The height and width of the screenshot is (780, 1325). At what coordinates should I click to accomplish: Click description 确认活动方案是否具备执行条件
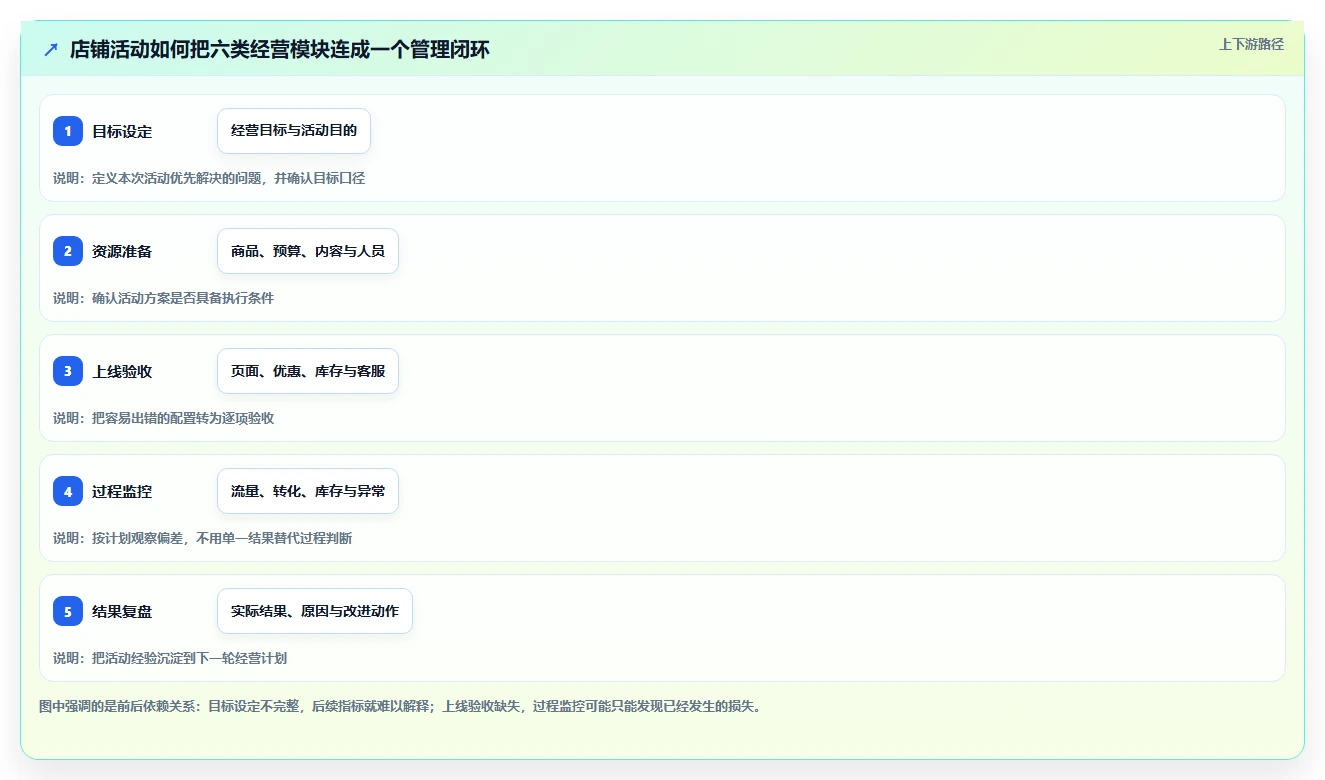(x=183, y=298)
